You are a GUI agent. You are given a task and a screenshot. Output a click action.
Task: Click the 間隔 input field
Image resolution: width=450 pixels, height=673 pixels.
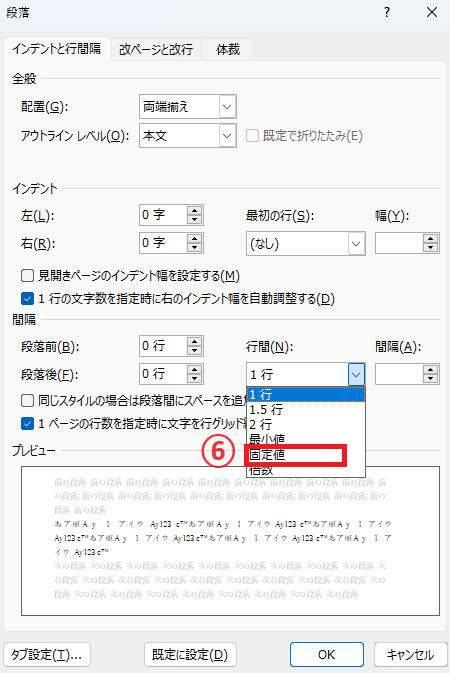point(399,374)
